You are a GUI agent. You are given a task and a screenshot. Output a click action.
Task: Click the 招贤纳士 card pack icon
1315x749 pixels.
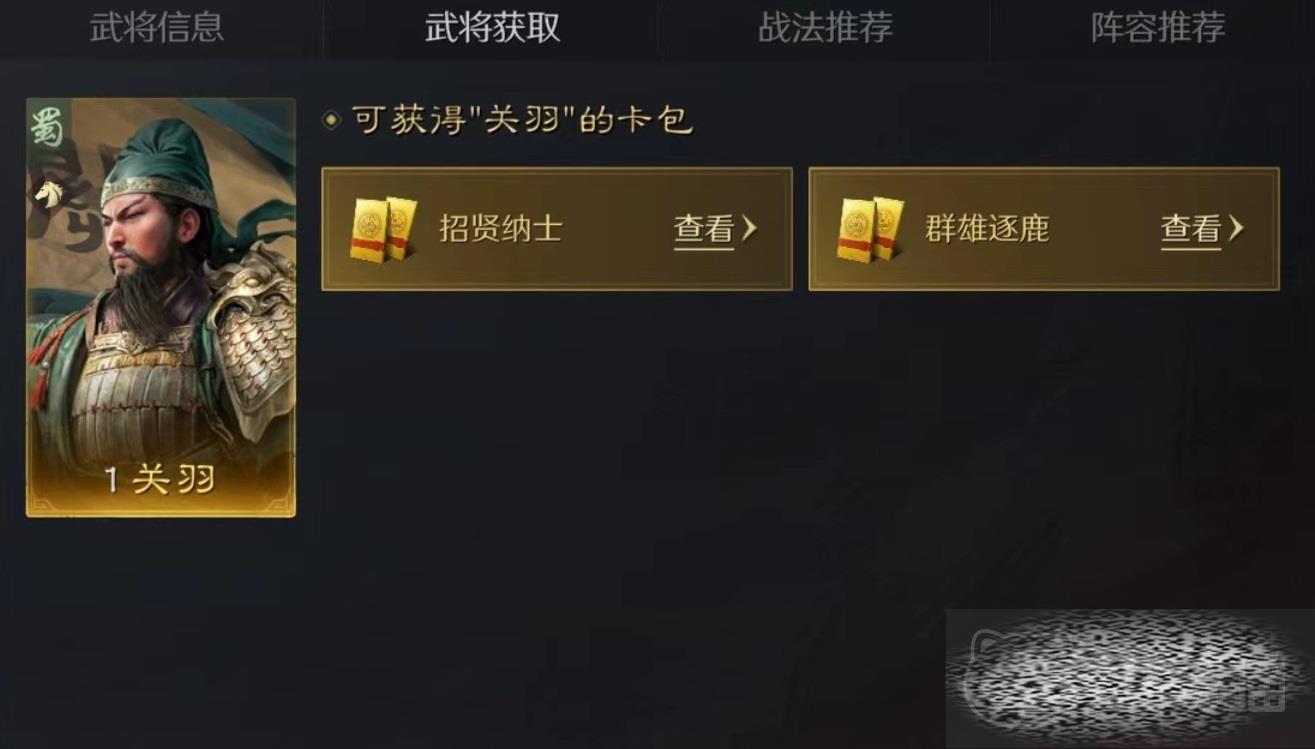pos(383,229)
